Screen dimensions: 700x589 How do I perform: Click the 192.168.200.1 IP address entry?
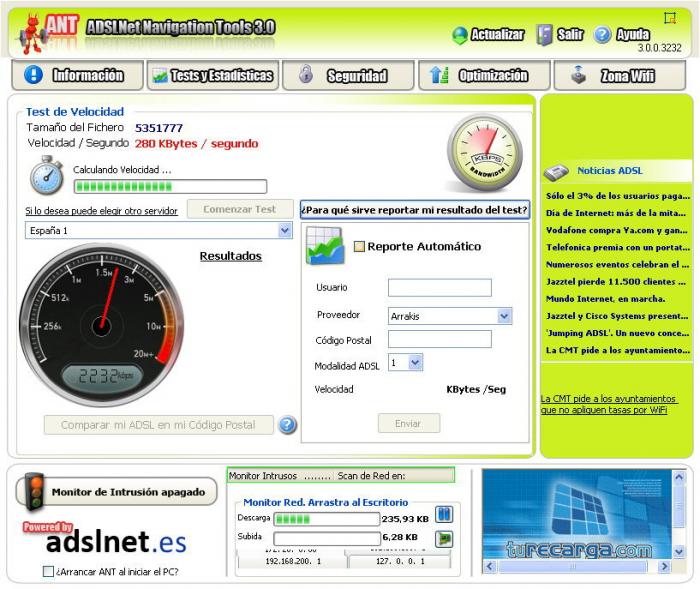click(x=293, y=561)
